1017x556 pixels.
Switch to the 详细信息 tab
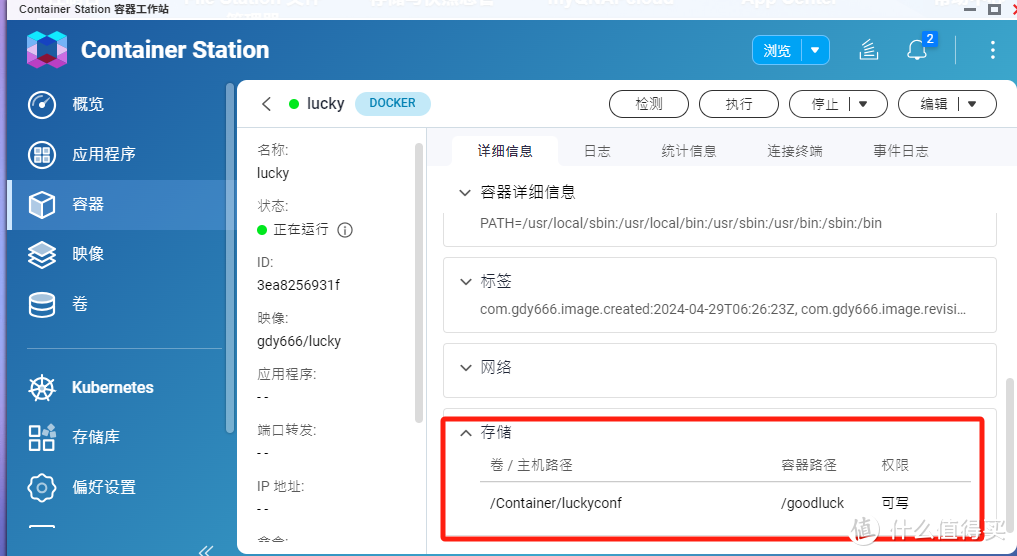[505, 151]
